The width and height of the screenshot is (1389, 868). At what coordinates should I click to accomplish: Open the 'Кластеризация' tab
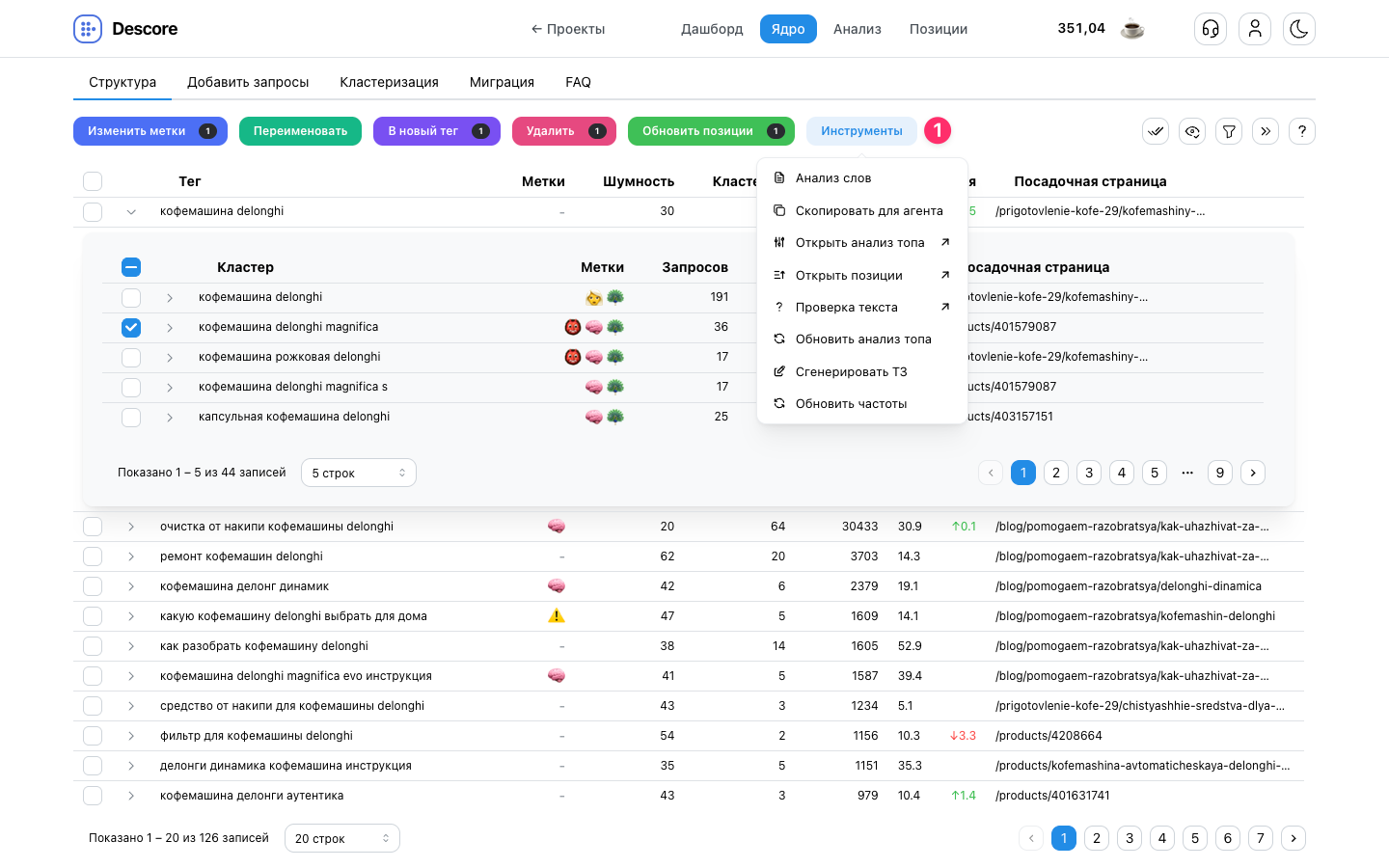389,82
